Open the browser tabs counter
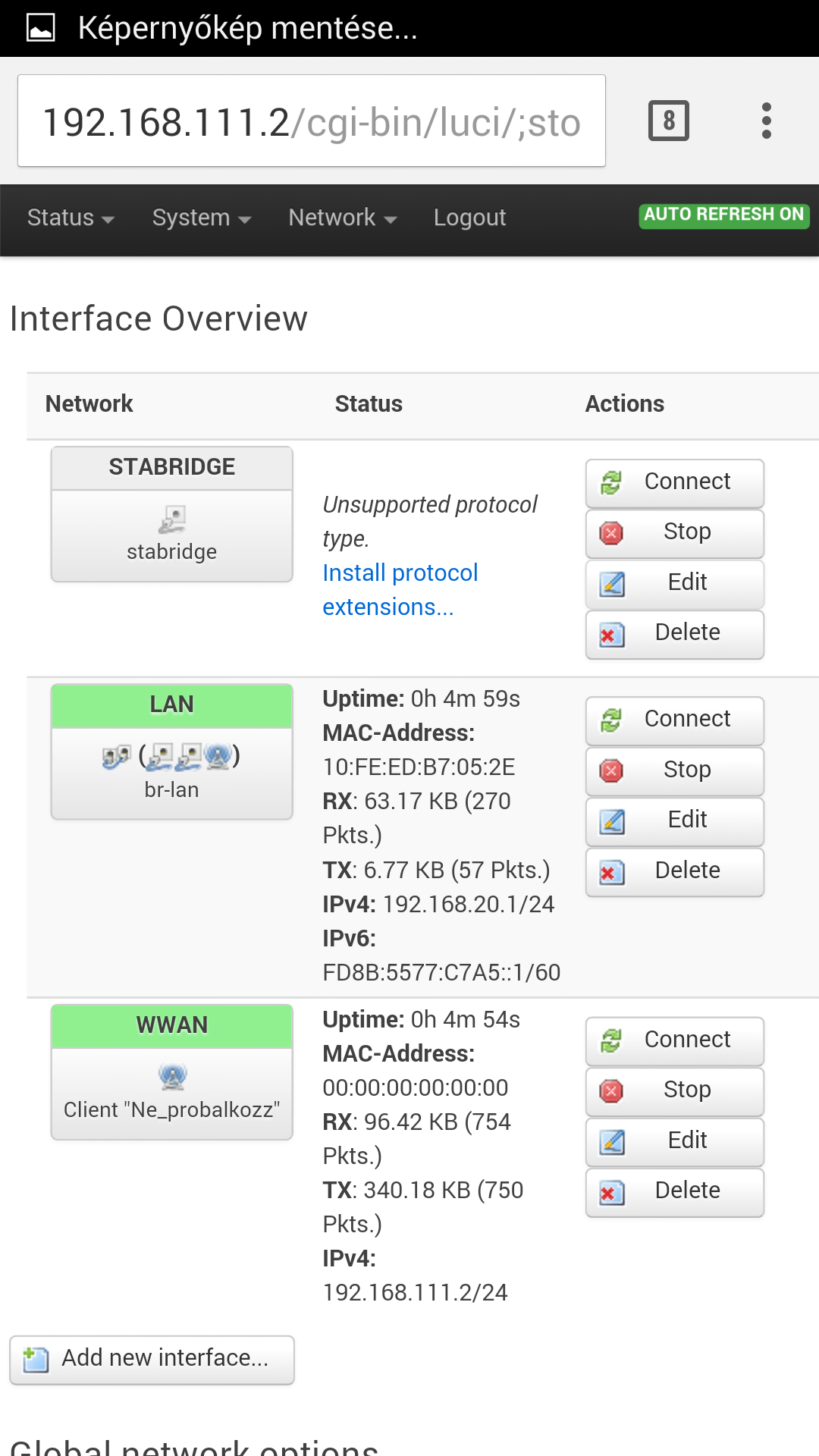 [668, 121]
